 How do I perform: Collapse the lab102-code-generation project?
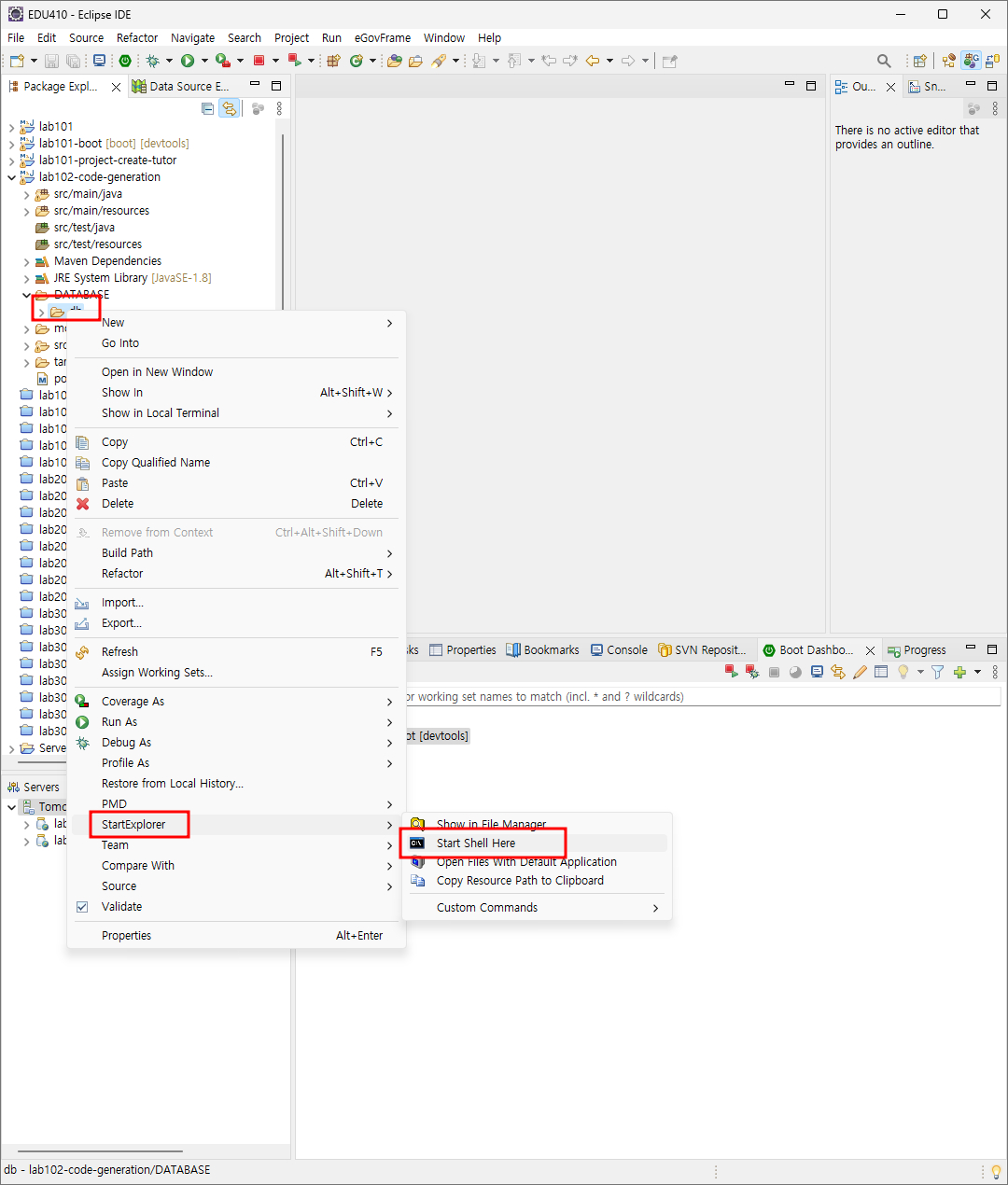(11, 177)
